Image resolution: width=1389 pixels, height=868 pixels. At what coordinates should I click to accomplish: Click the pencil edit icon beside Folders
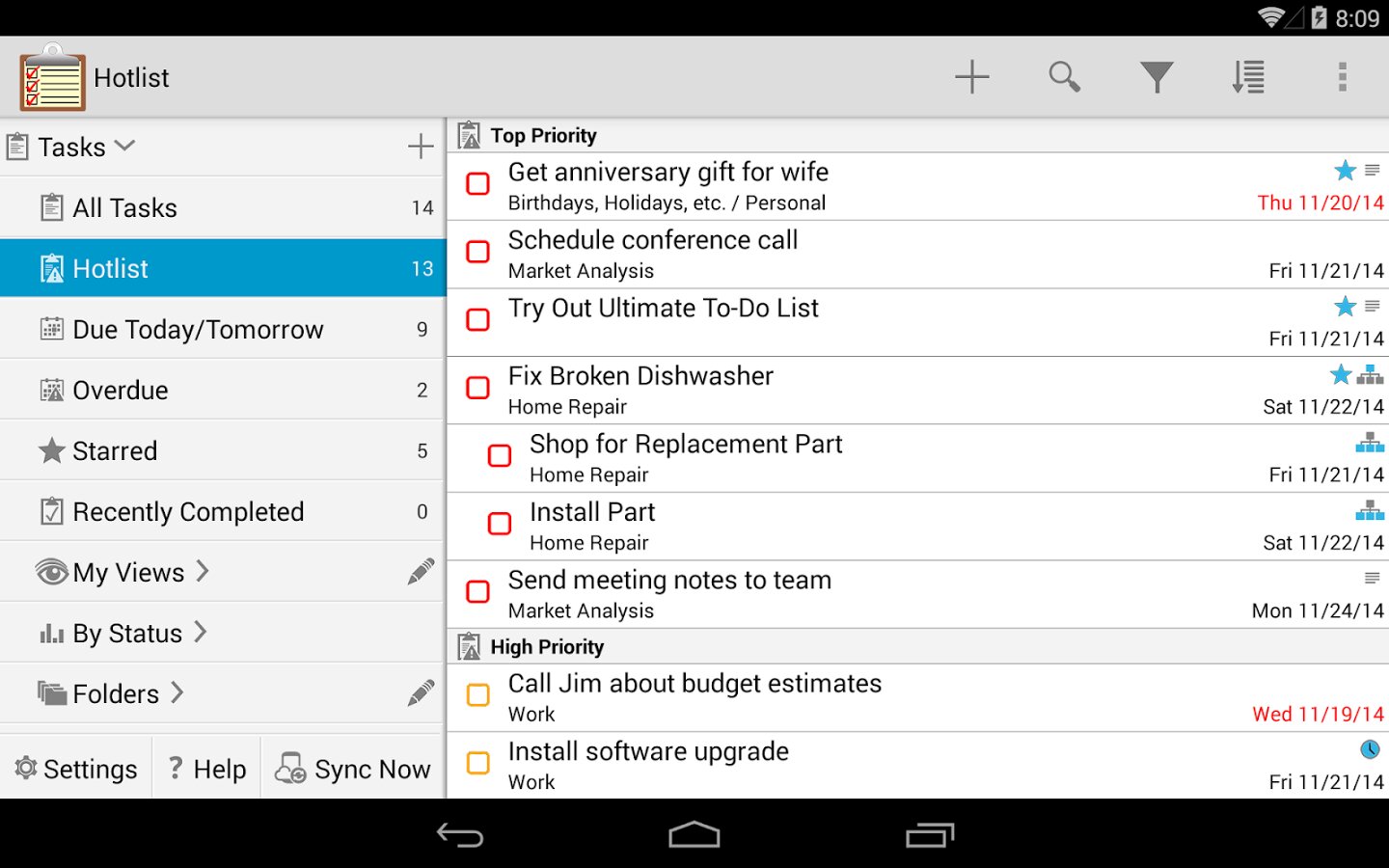point(421,693)
